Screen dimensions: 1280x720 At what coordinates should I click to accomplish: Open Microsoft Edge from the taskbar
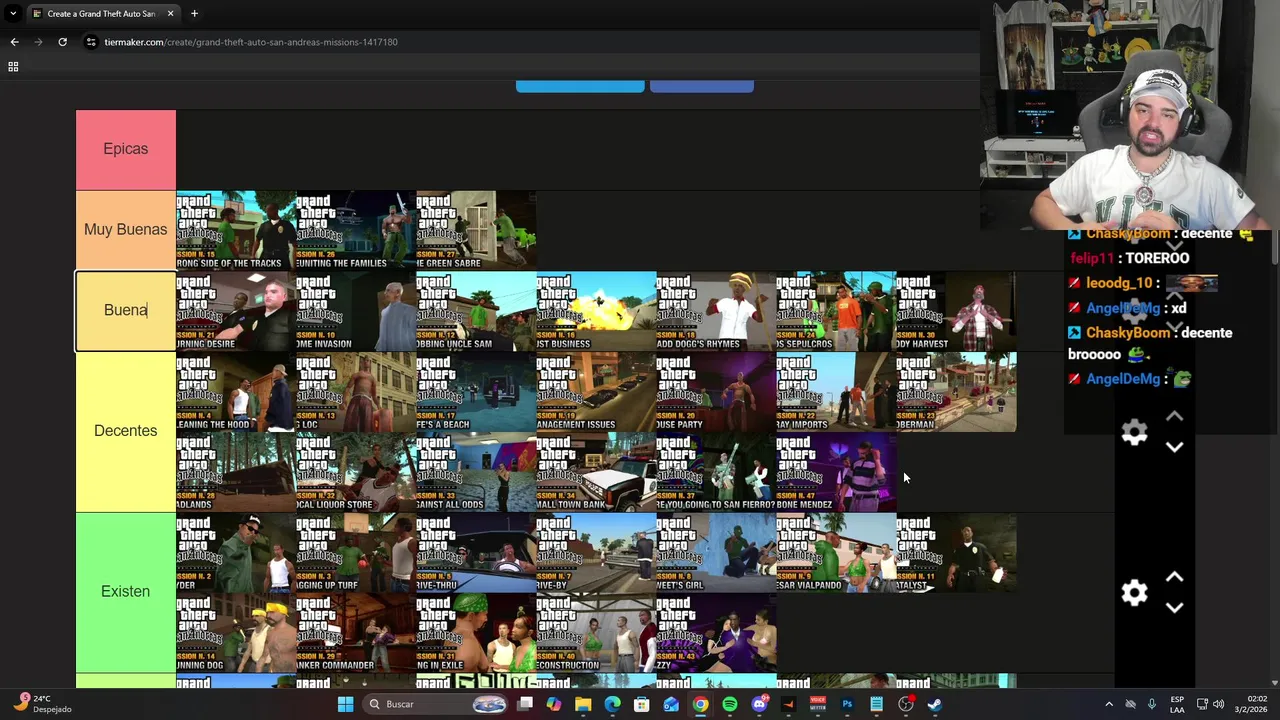[612, 704]
